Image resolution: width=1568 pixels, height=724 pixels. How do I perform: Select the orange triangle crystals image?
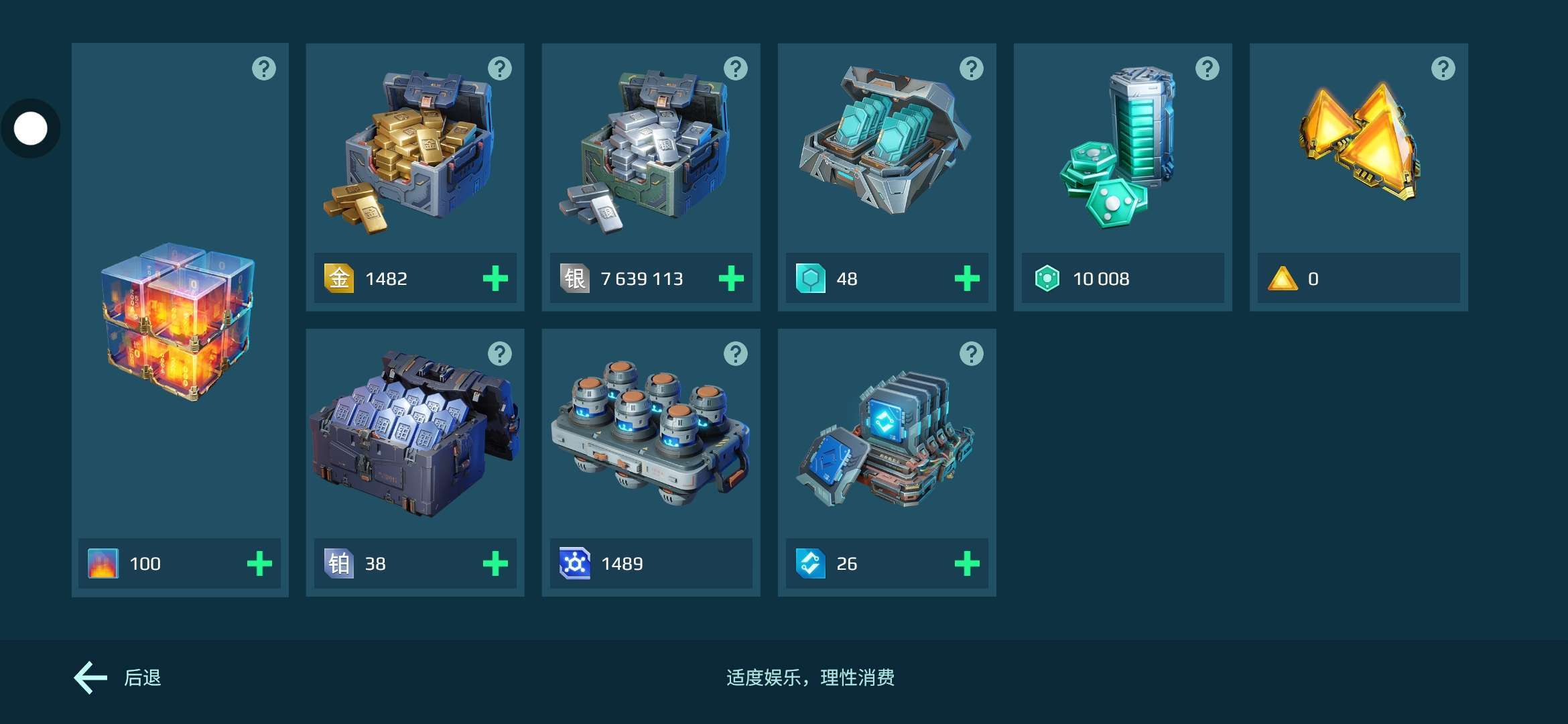click(1359, 142)
